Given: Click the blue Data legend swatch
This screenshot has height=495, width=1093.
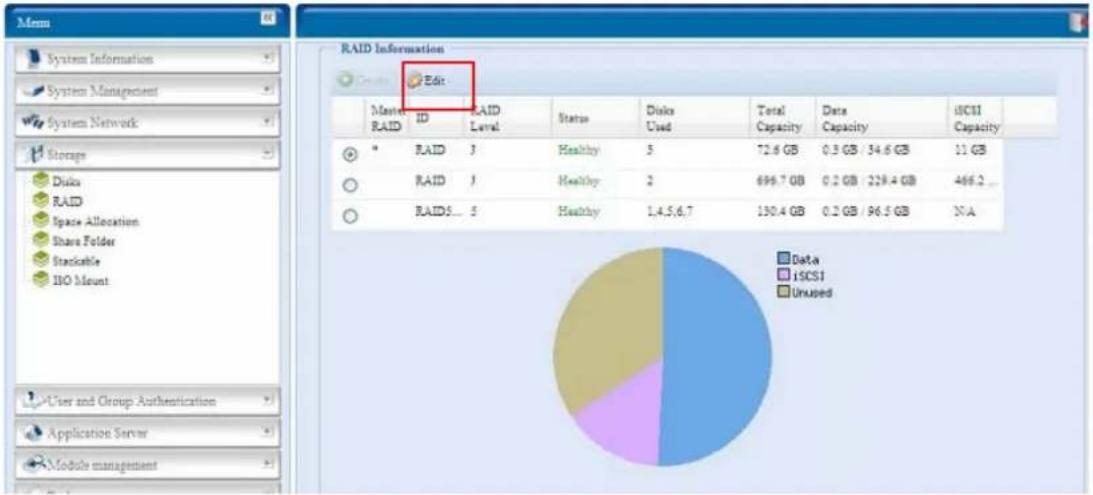Looking at the screenshot, I should coord(784,260).
